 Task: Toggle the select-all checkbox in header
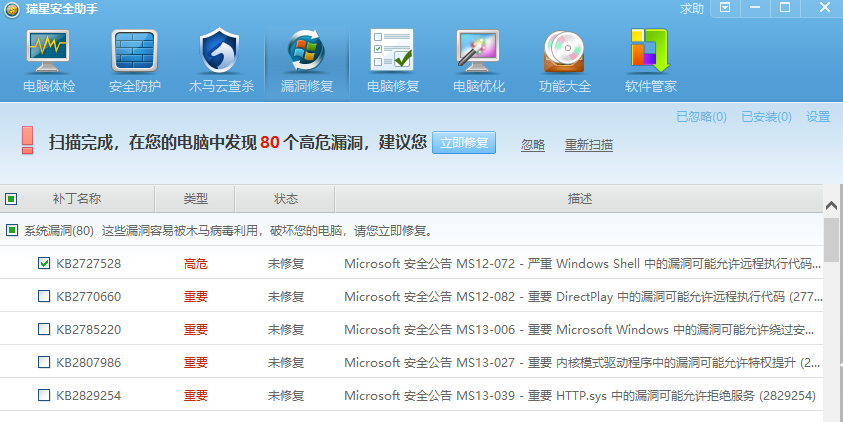pos(11,199)
